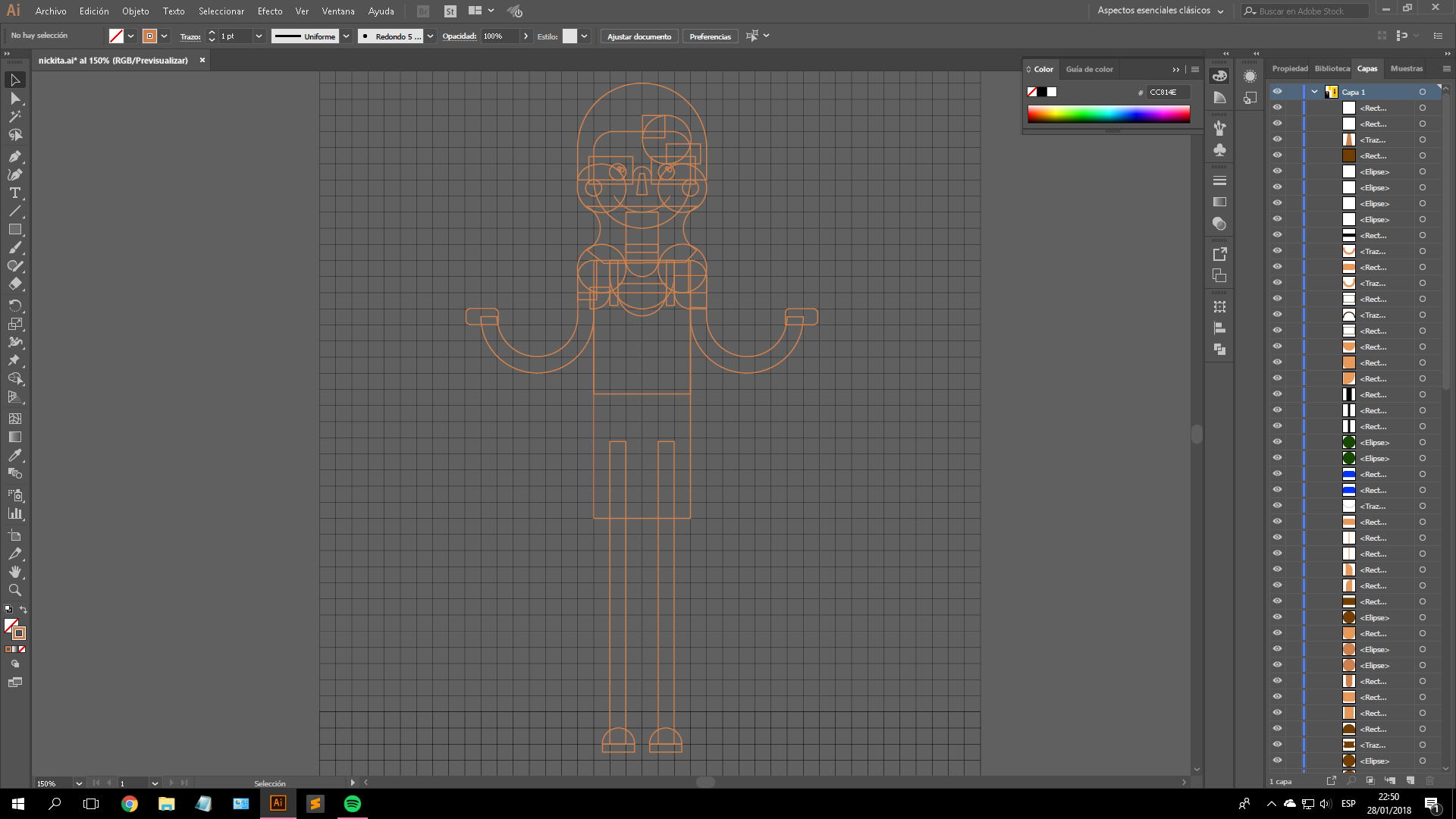The height and width of the screenshot is (819, 1456).
Task: Select the Magic Wand tool
Action: pos(15,116)
